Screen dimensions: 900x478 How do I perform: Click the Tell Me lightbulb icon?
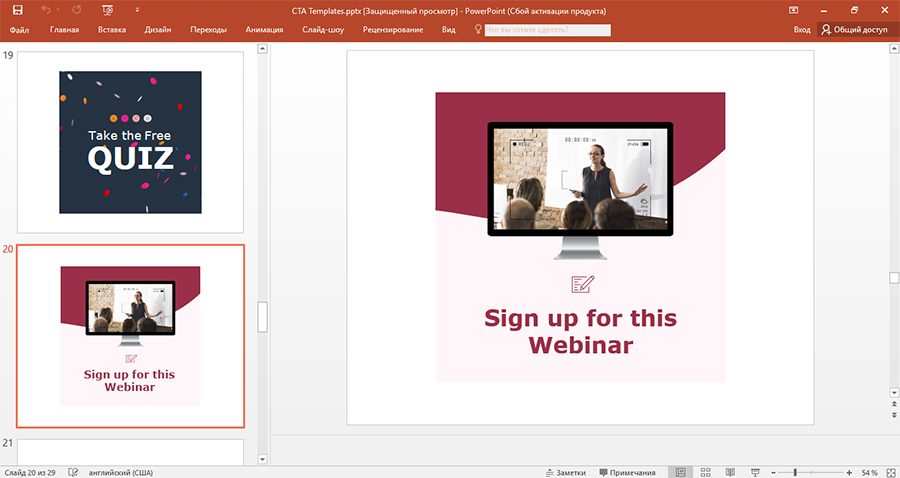click(x=478, y=29)
